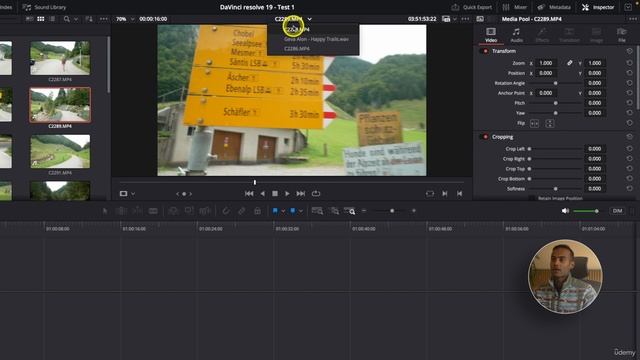Click the flip horizontal button
The width and height of the screenshot is (640, 360).
click(x=534, y=123)
